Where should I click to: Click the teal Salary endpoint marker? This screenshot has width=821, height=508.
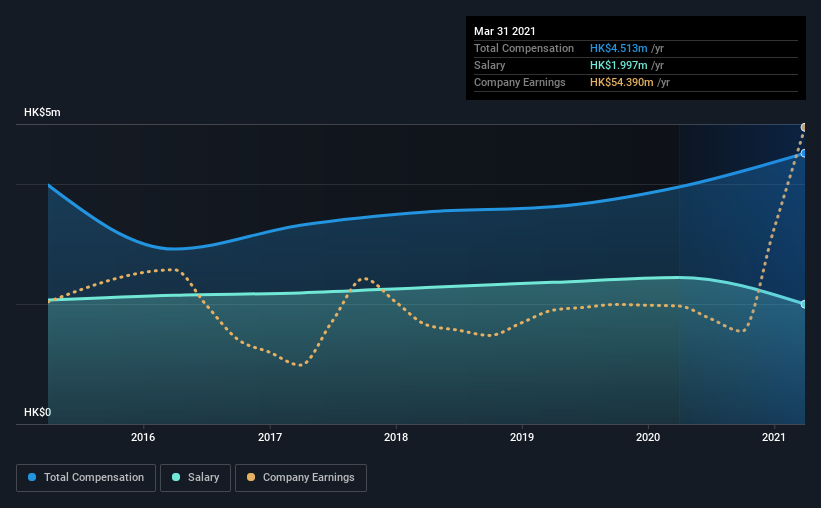click(803, 304)
